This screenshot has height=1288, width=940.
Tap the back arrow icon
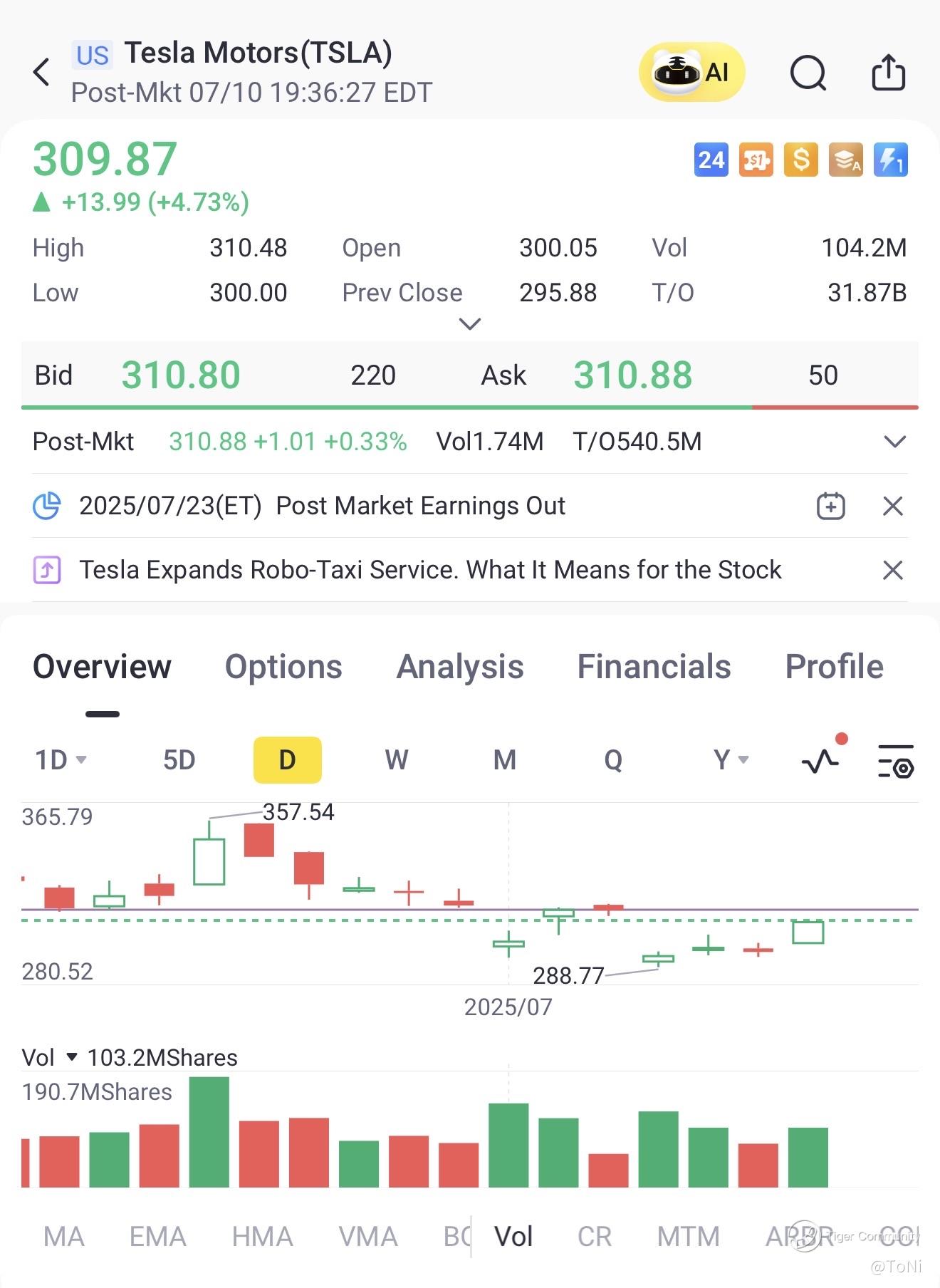point(42,72)
